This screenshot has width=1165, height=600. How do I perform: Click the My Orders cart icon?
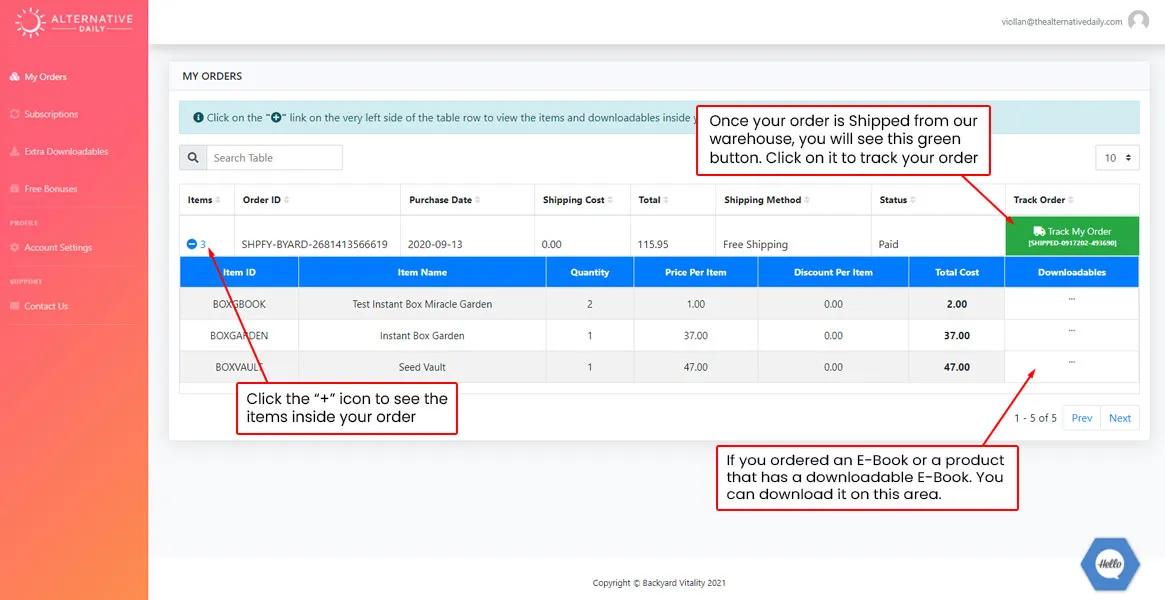click(x=14, y=77)
